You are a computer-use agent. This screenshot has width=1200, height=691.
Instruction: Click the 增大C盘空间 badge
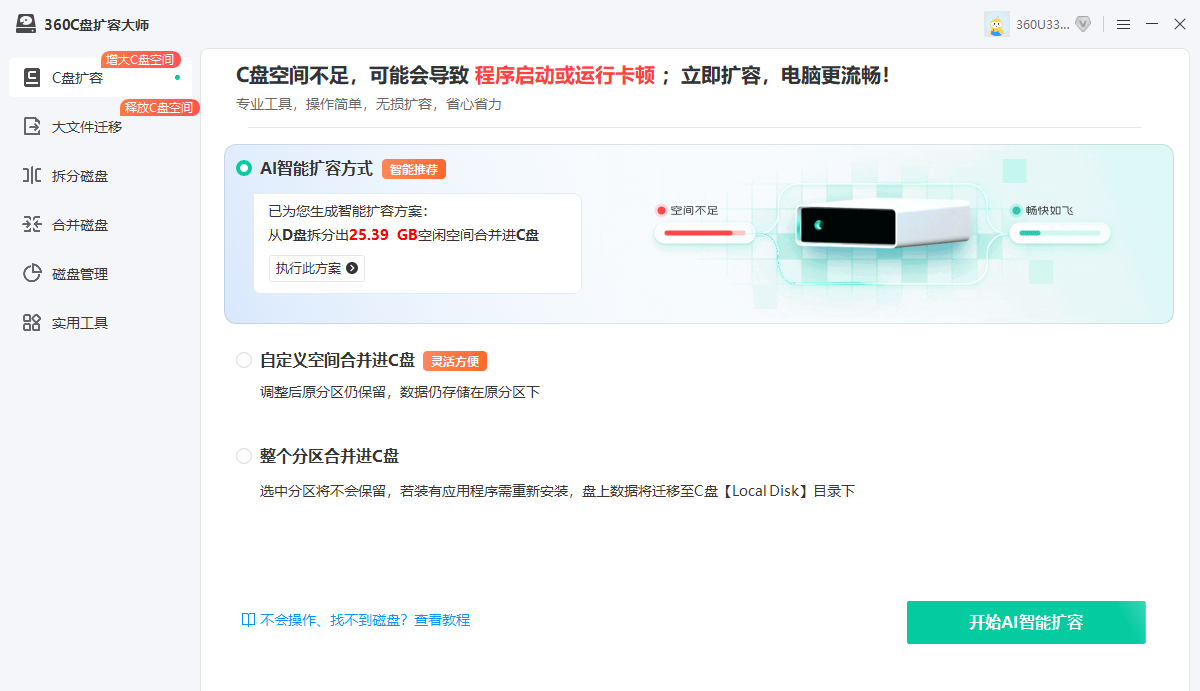click(141, 60)
